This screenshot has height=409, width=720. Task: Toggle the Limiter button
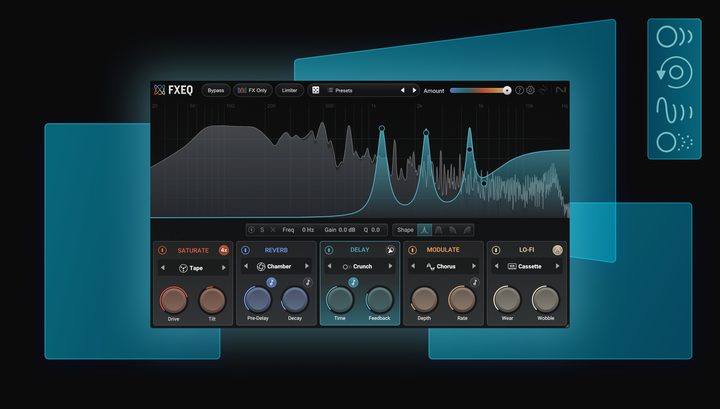coord(289,90)
